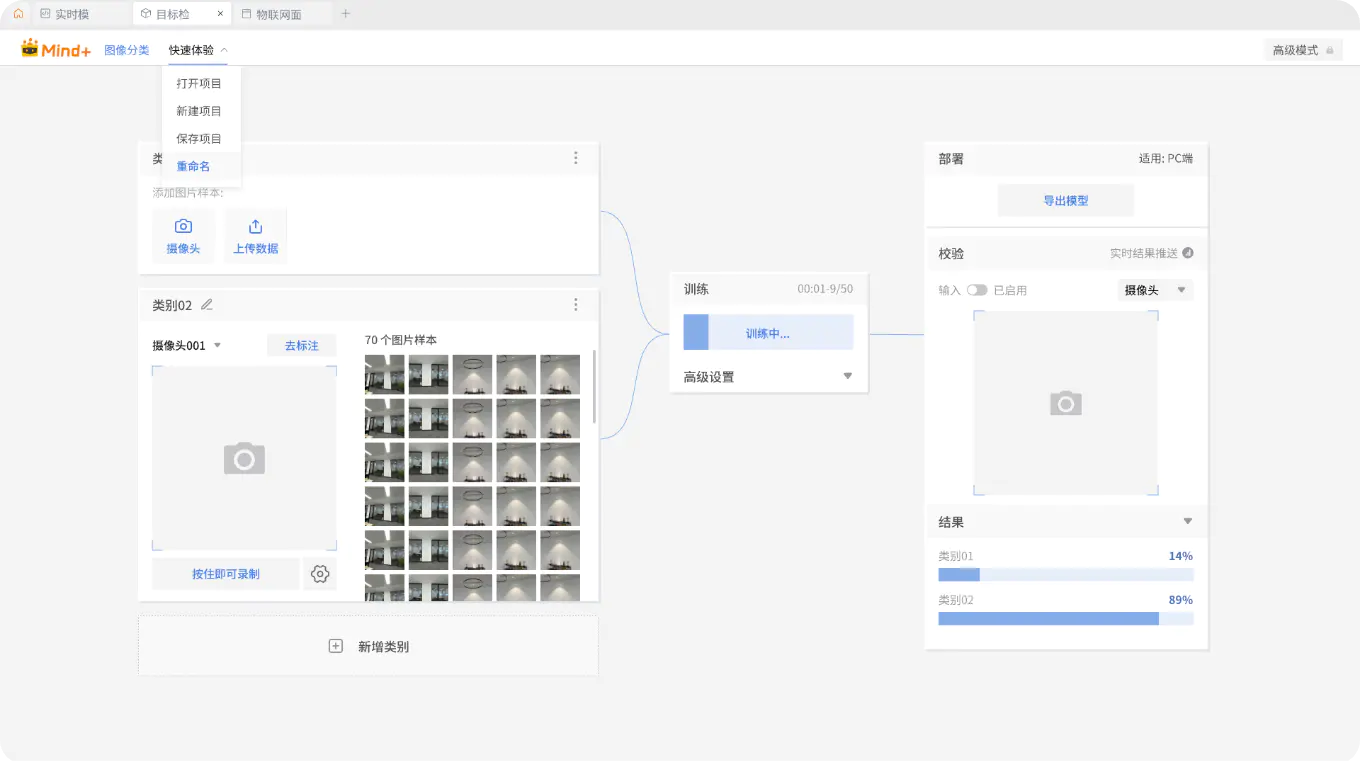Switch to the 物联网面 tab
Screen dimensions: 1360x764
pos(277,14)
